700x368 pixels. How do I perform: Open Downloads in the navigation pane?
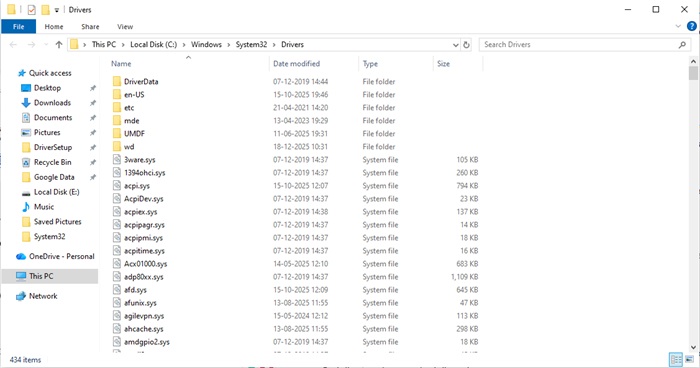tap(52, 103)
